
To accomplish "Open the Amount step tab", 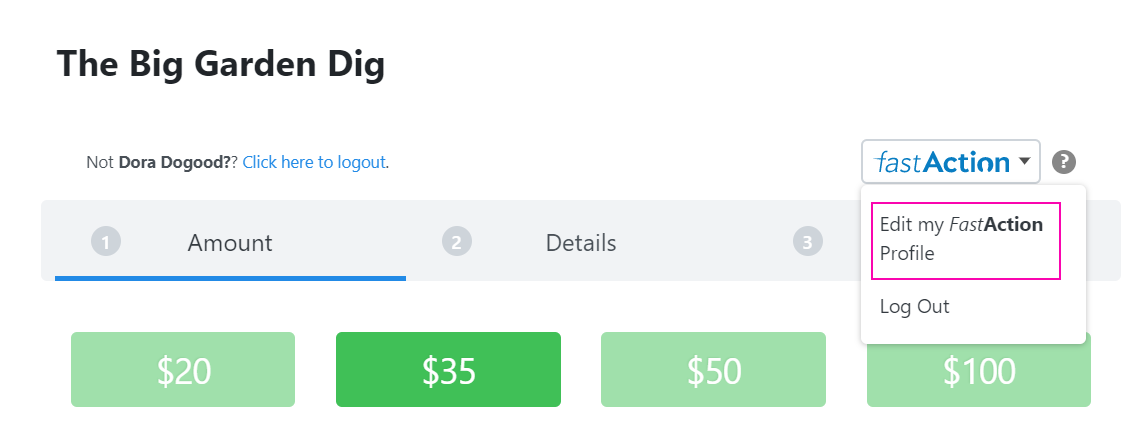I will [x=230, y=243].
